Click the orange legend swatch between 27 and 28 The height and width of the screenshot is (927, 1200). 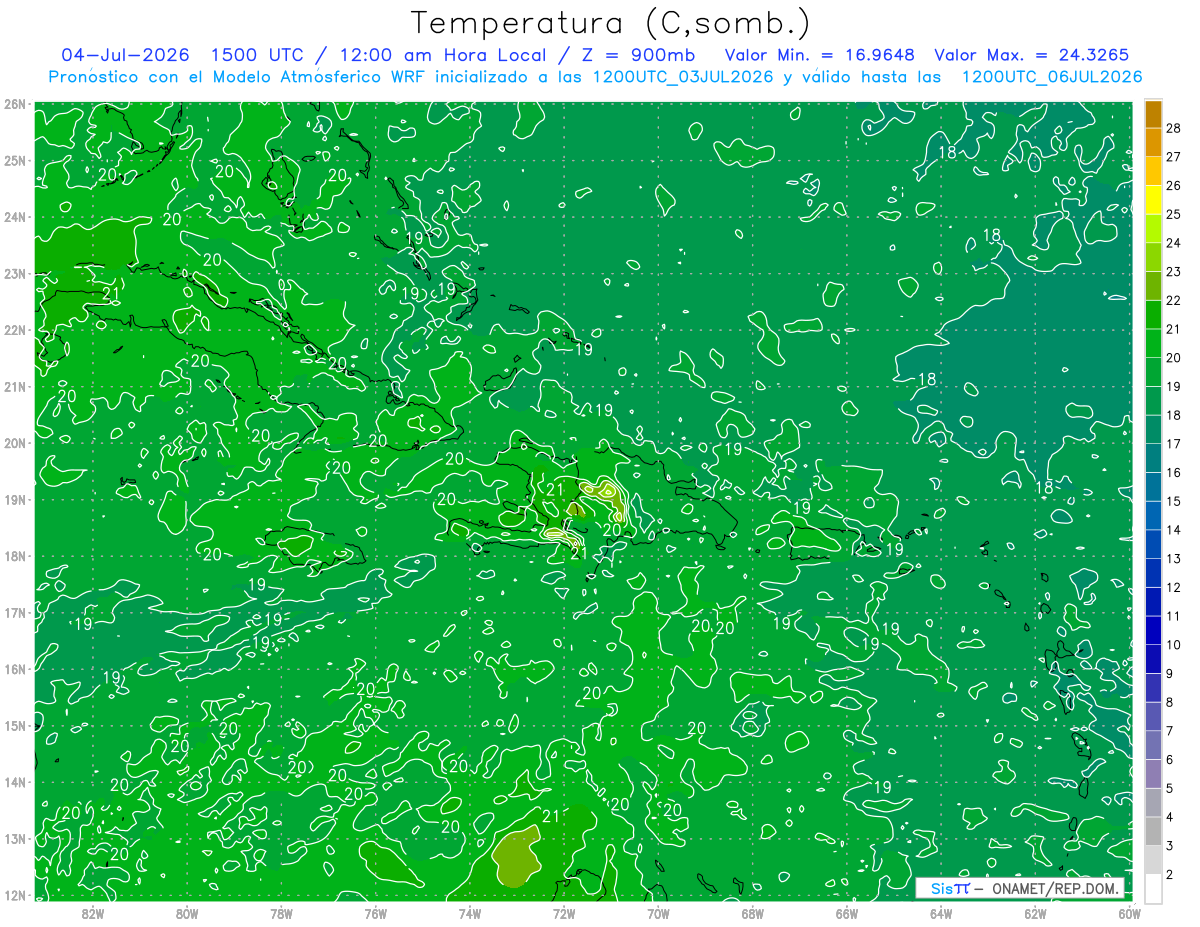1153,142
